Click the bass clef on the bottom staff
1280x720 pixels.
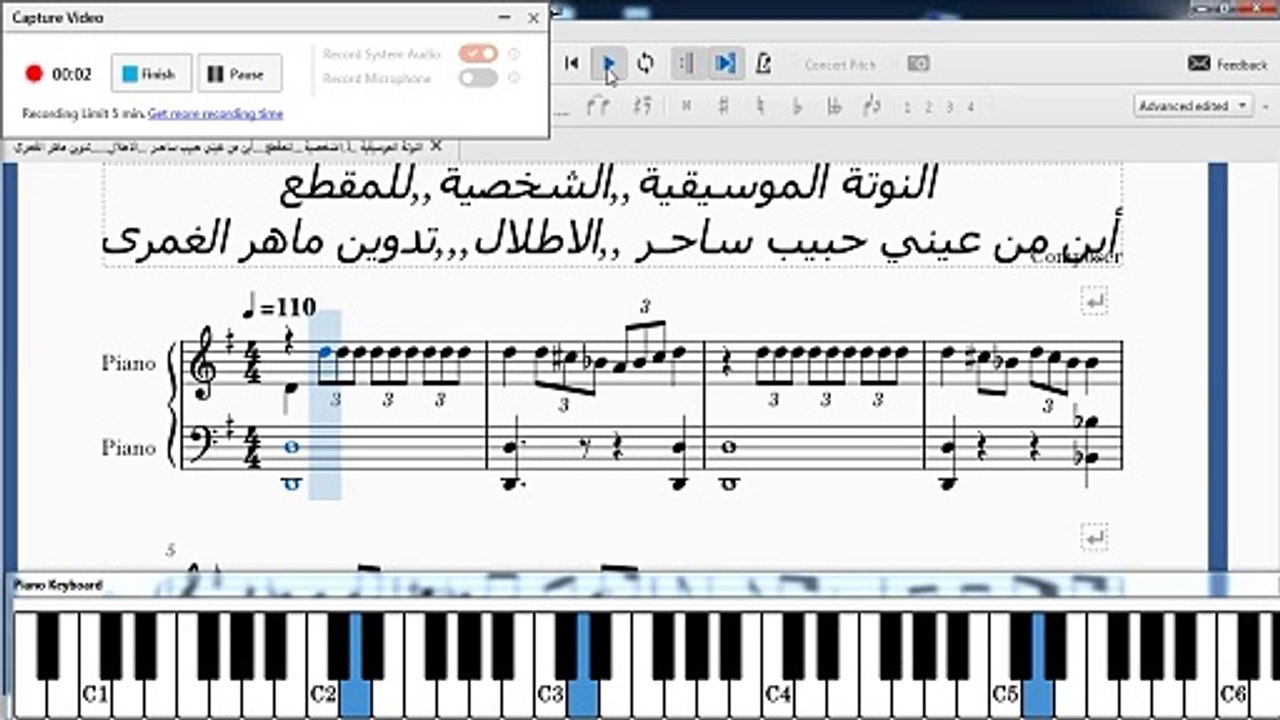click(x=204, y=443)
